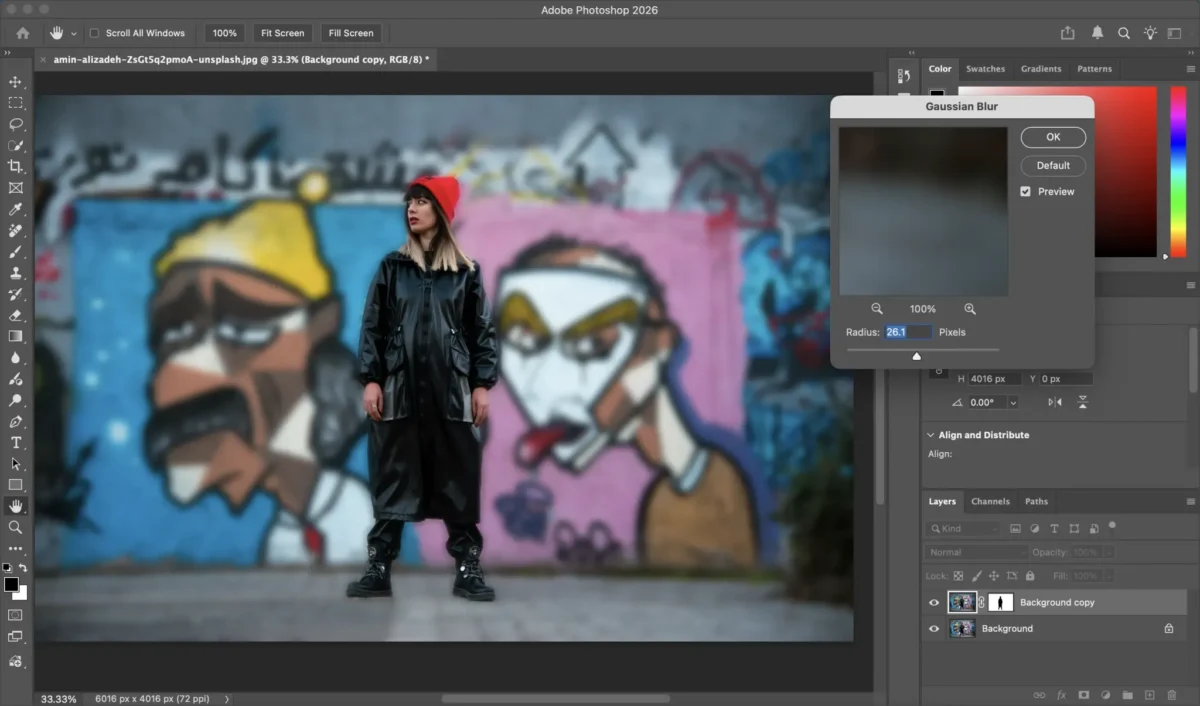1200x706 pixels.
Task: Collapse the Align and Distribute section
Action: point(931,434)
